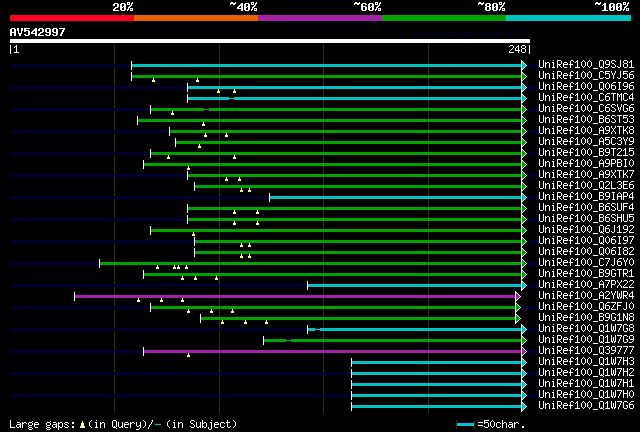
Task: Select the UniRef100_B6SUF4 label
Action: tap(586, 208)
